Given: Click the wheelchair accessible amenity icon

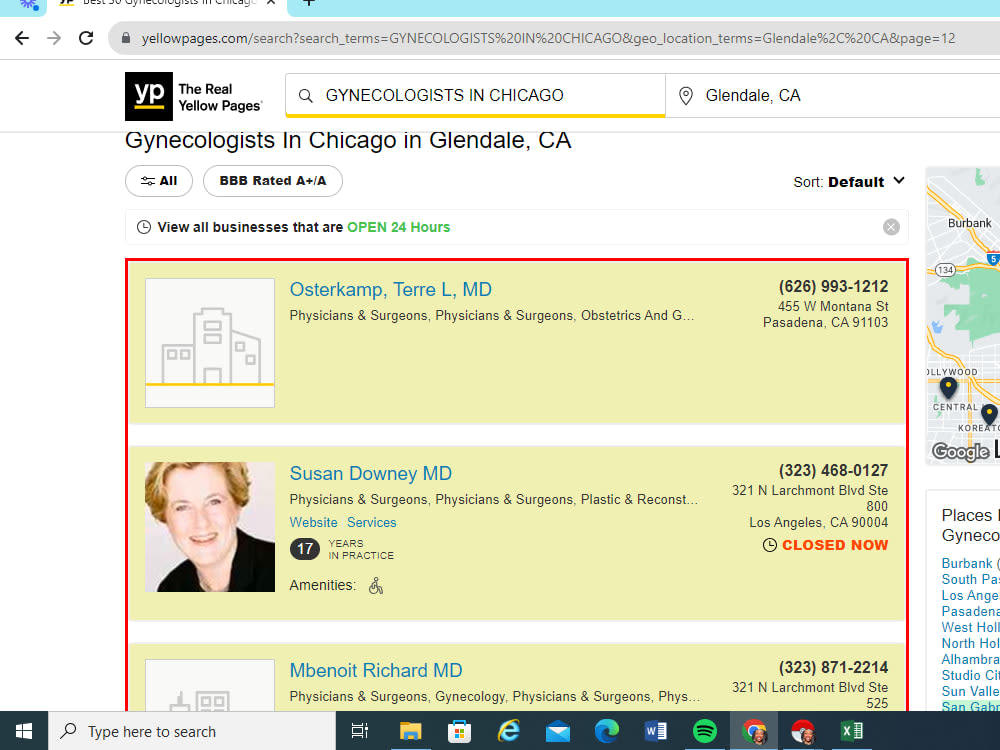Looking at the screenshot, I should [376, 585].
